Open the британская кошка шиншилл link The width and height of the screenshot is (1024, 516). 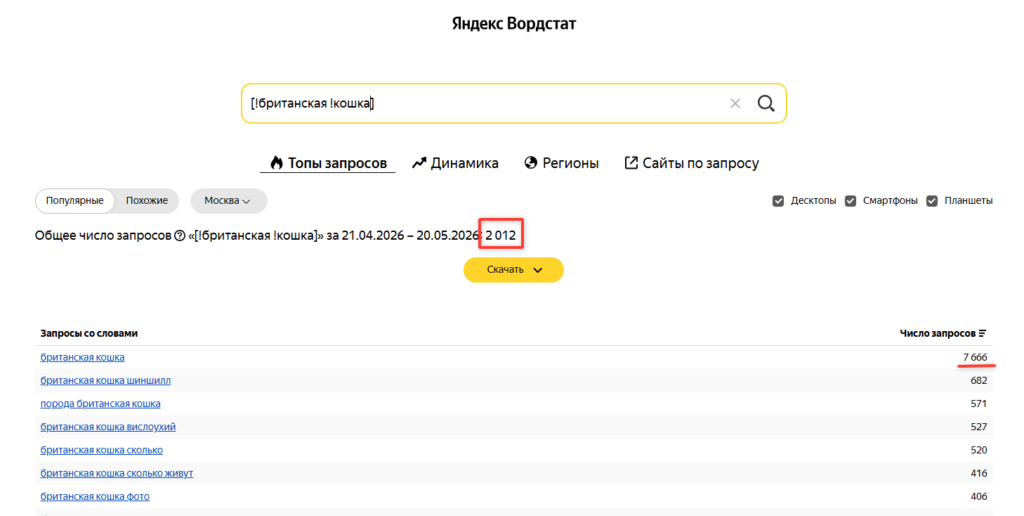click(105, 380)
